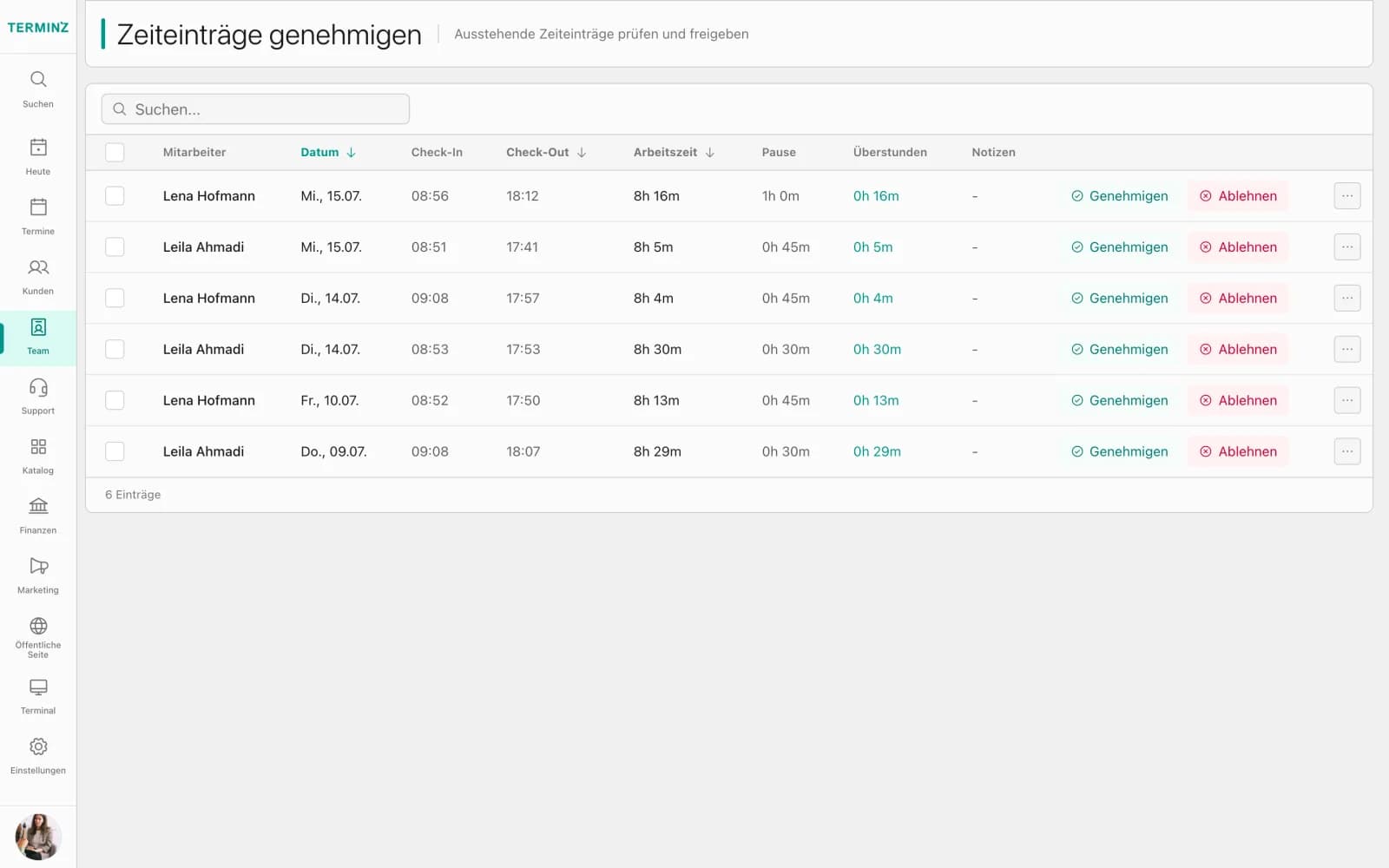Image resolution: width=1389 pixels, height=868 pixels.
Task: Approve Lena Hofmann's 14.07. entry
Action: click(1119, 299)
